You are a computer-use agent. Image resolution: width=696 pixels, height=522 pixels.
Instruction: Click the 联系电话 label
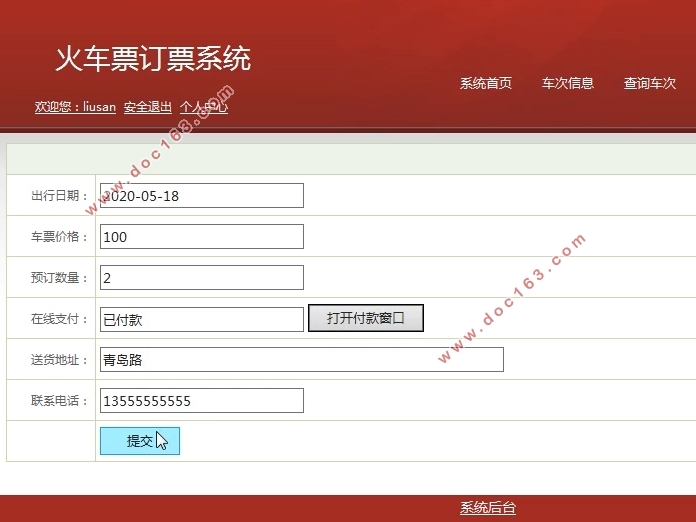tap(59, 401)
